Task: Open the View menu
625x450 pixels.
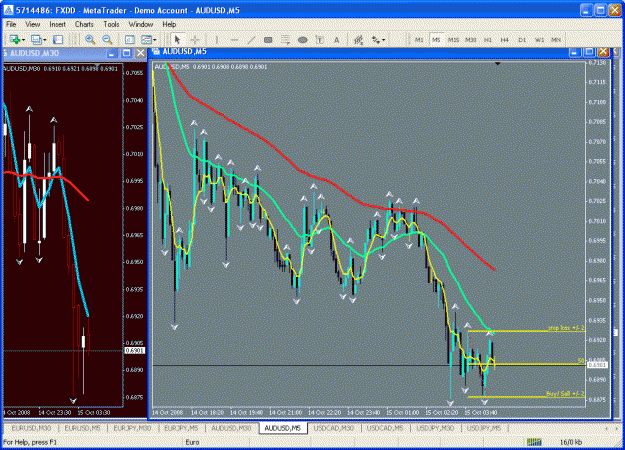Action: pos(33,24)
